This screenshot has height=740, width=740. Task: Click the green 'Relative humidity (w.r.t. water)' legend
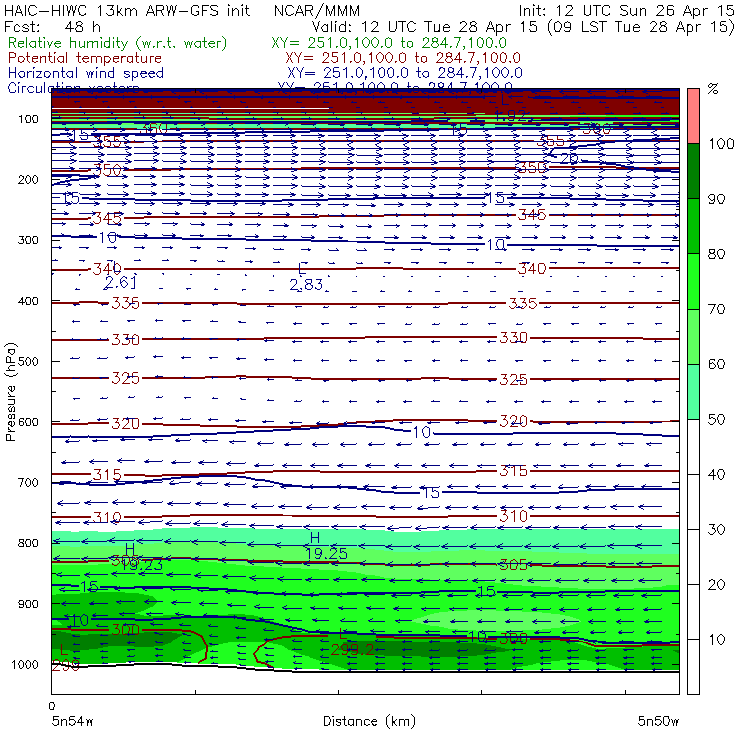coord(118,43)
